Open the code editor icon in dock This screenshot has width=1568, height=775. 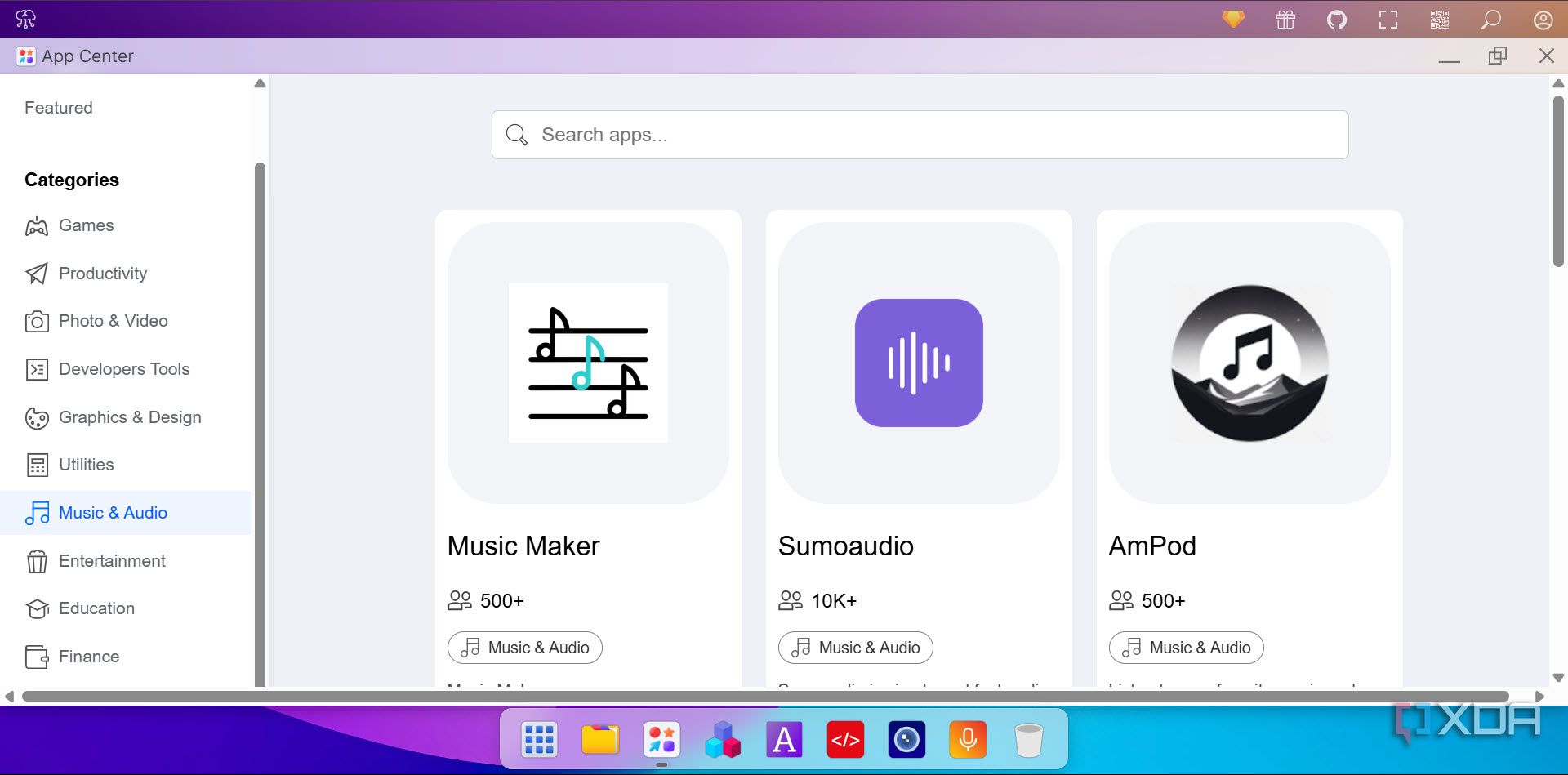(845, 740)
